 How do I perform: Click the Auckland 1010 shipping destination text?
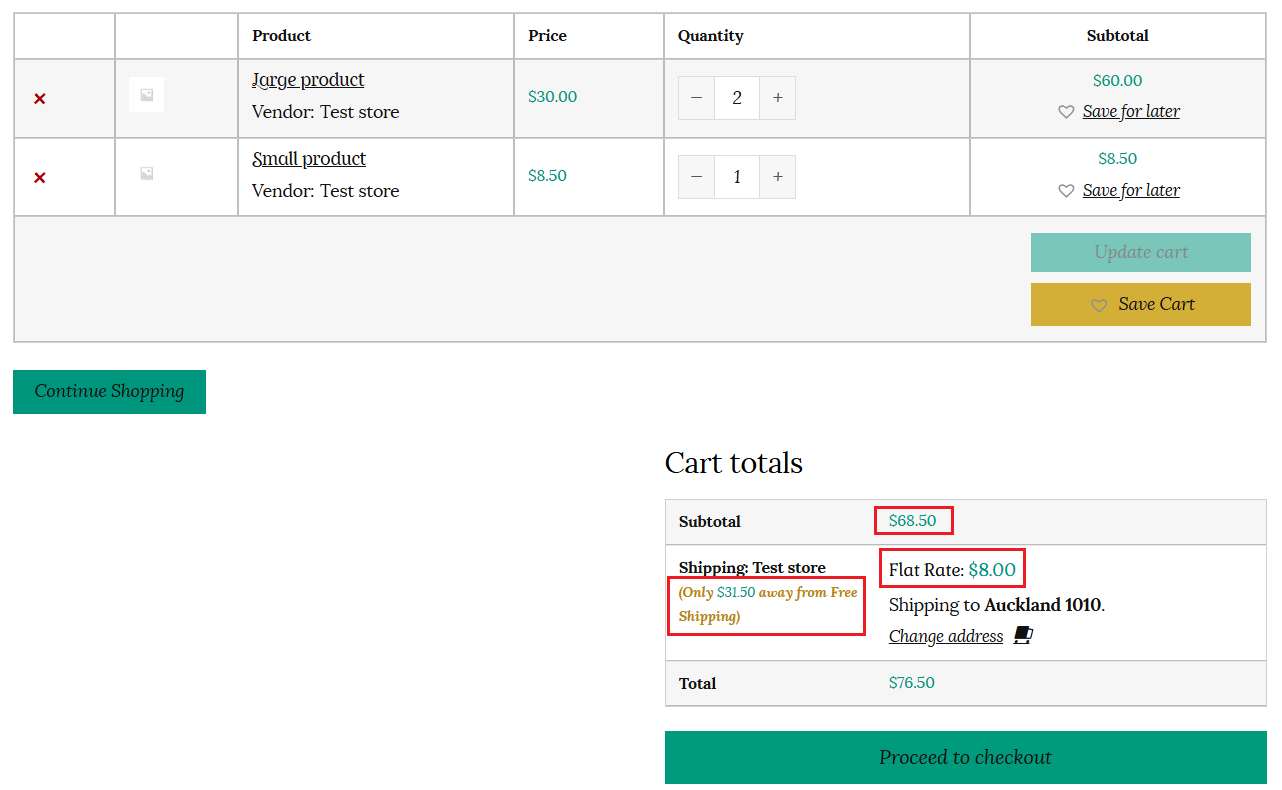1042,605
